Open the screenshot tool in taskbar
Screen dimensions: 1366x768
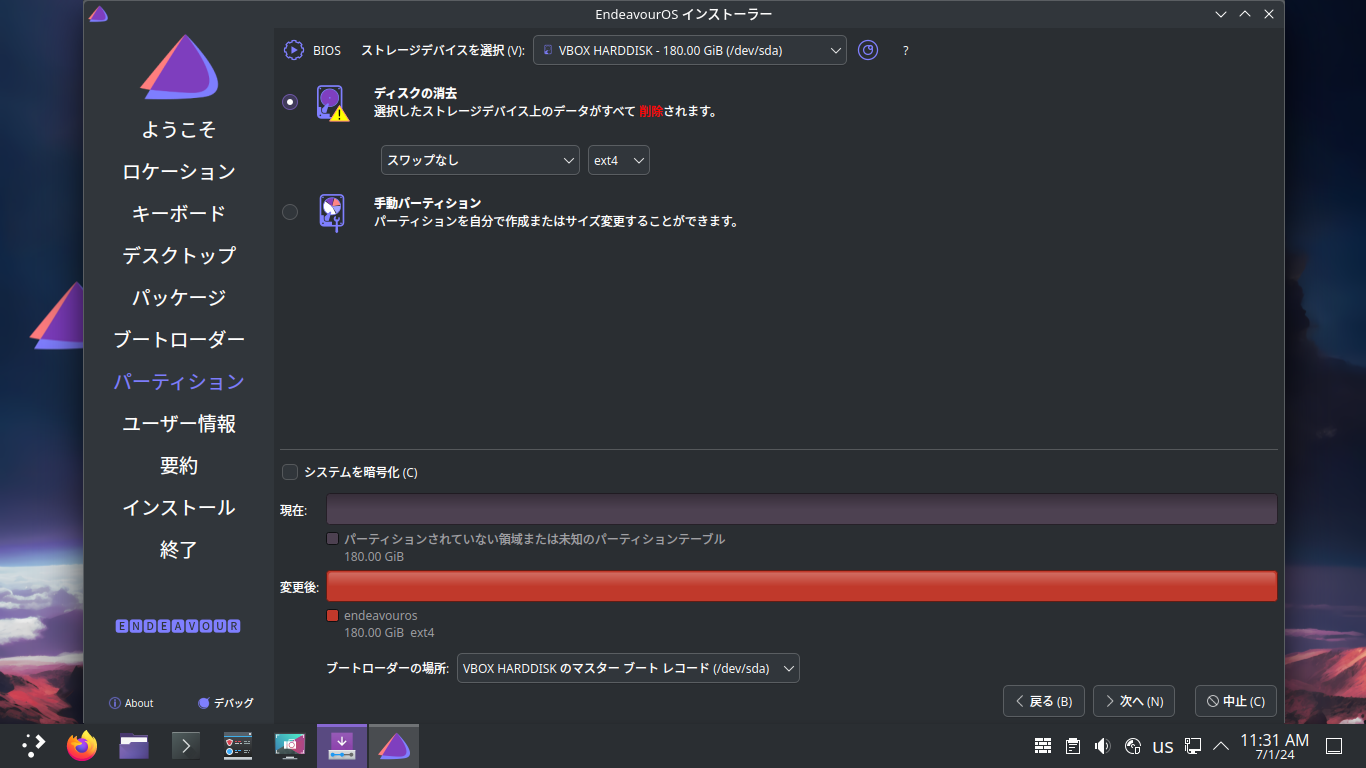290,745
